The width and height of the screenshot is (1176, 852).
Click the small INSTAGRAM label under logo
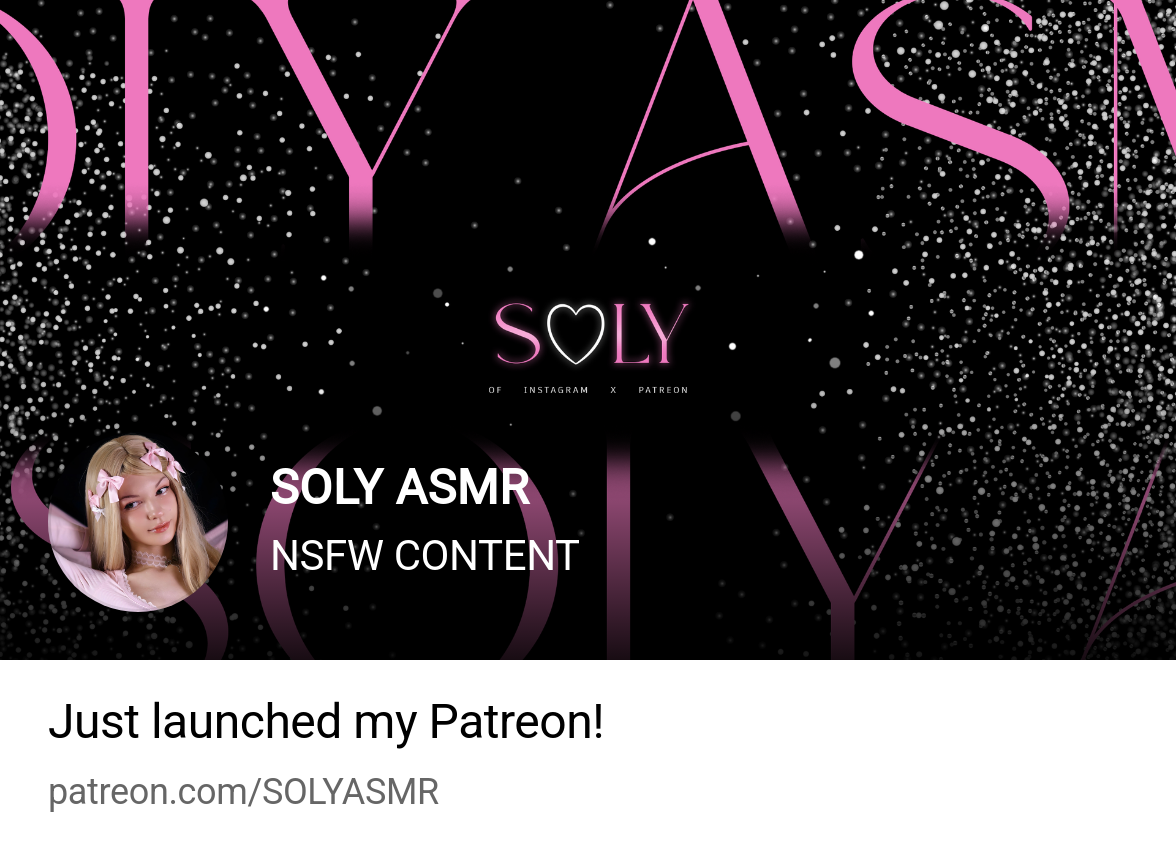(556, 390)
